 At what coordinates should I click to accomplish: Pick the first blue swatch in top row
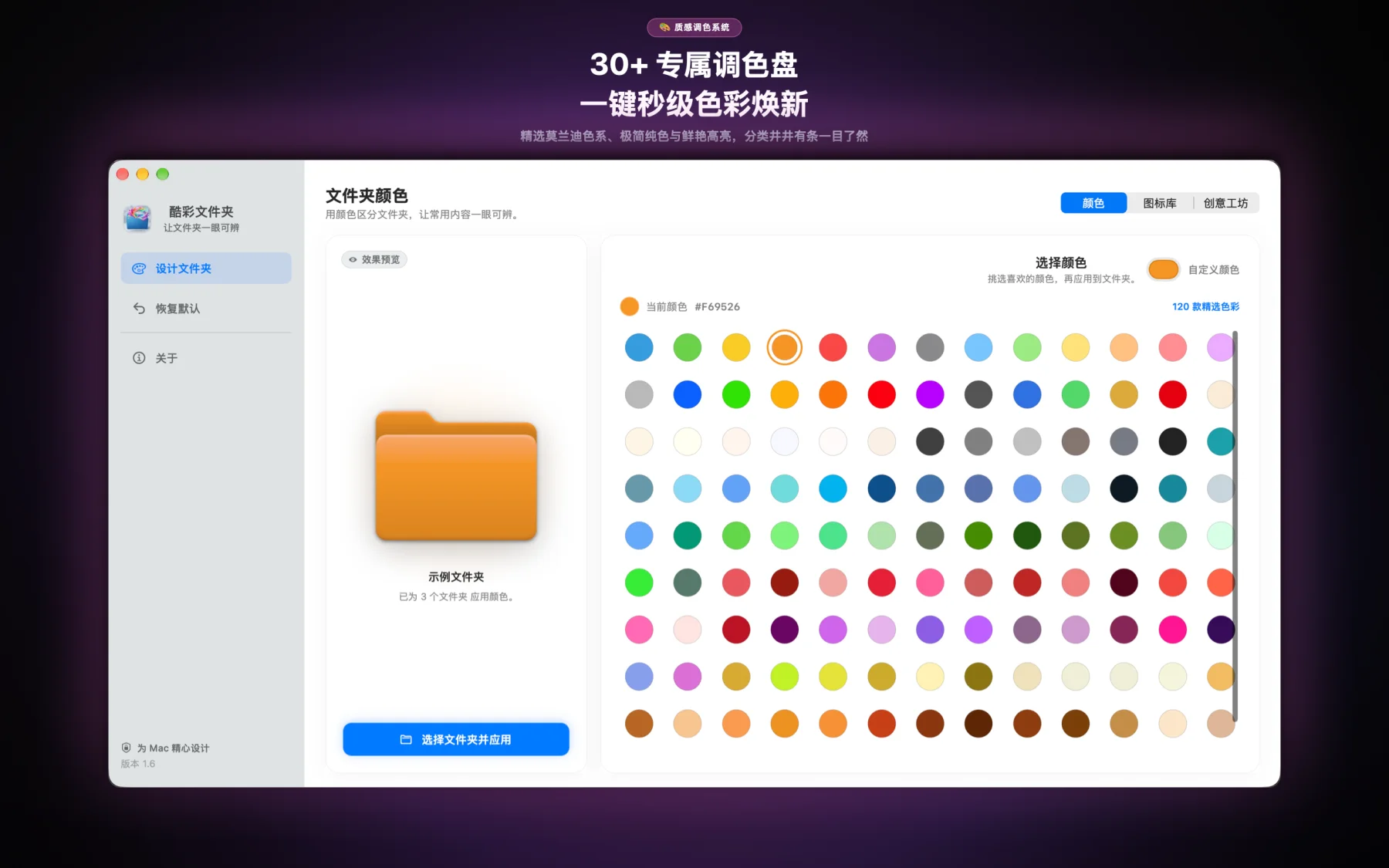point(639,347)
